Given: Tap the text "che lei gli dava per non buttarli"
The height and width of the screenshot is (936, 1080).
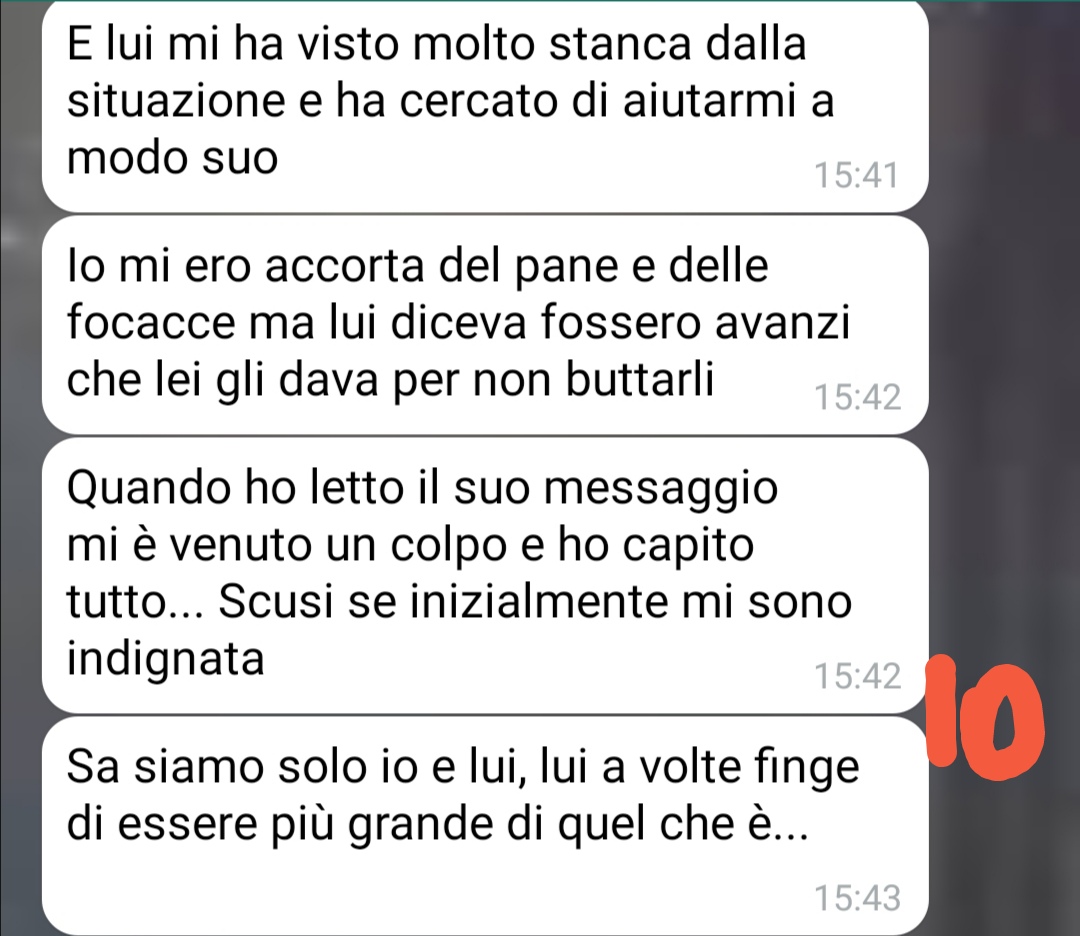Looking at the screenshot, I should pyautogui.click(x=390, y=379).
